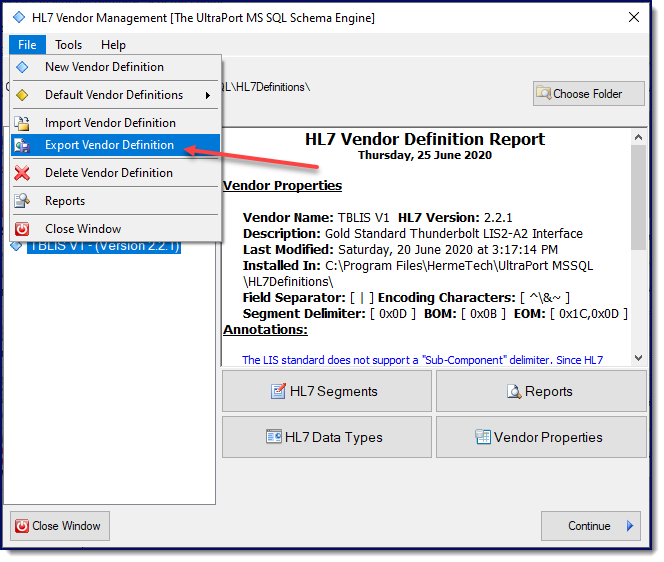Open the Help menu
Image resolution: width=664 pixels, height=562 pixels.
tap(113, 44)
